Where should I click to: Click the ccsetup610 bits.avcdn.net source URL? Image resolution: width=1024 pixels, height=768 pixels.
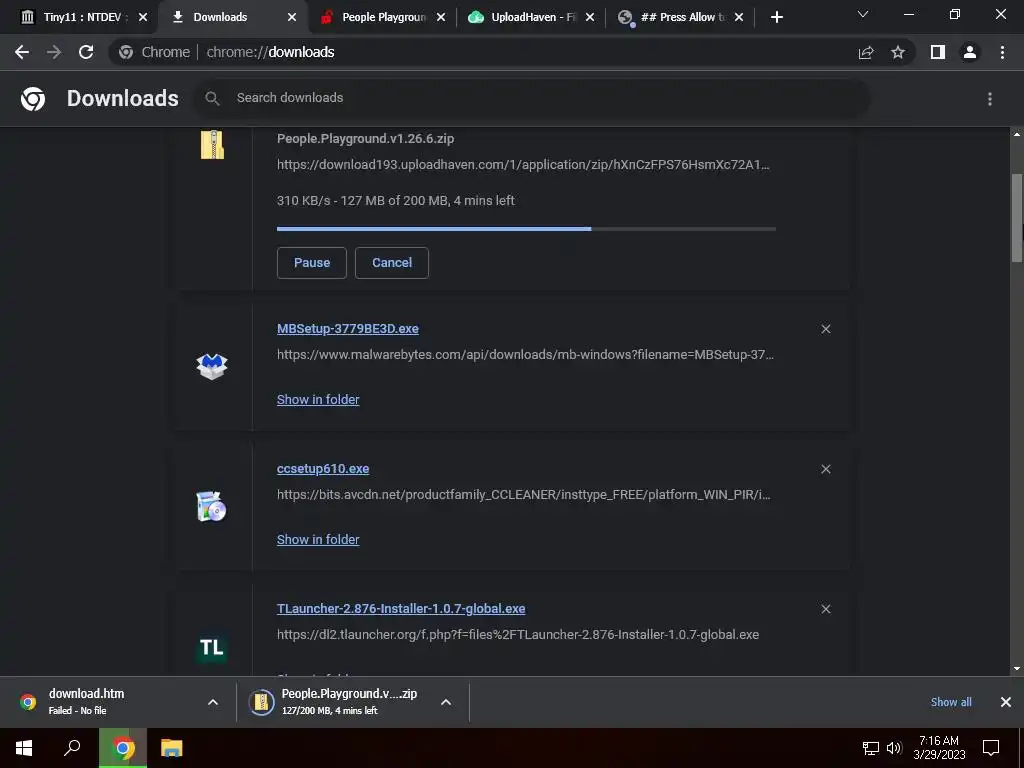tap(524, 494)
